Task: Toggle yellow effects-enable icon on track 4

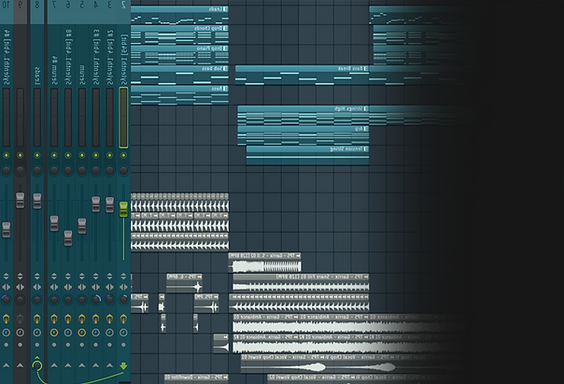Action: [96, 318]
